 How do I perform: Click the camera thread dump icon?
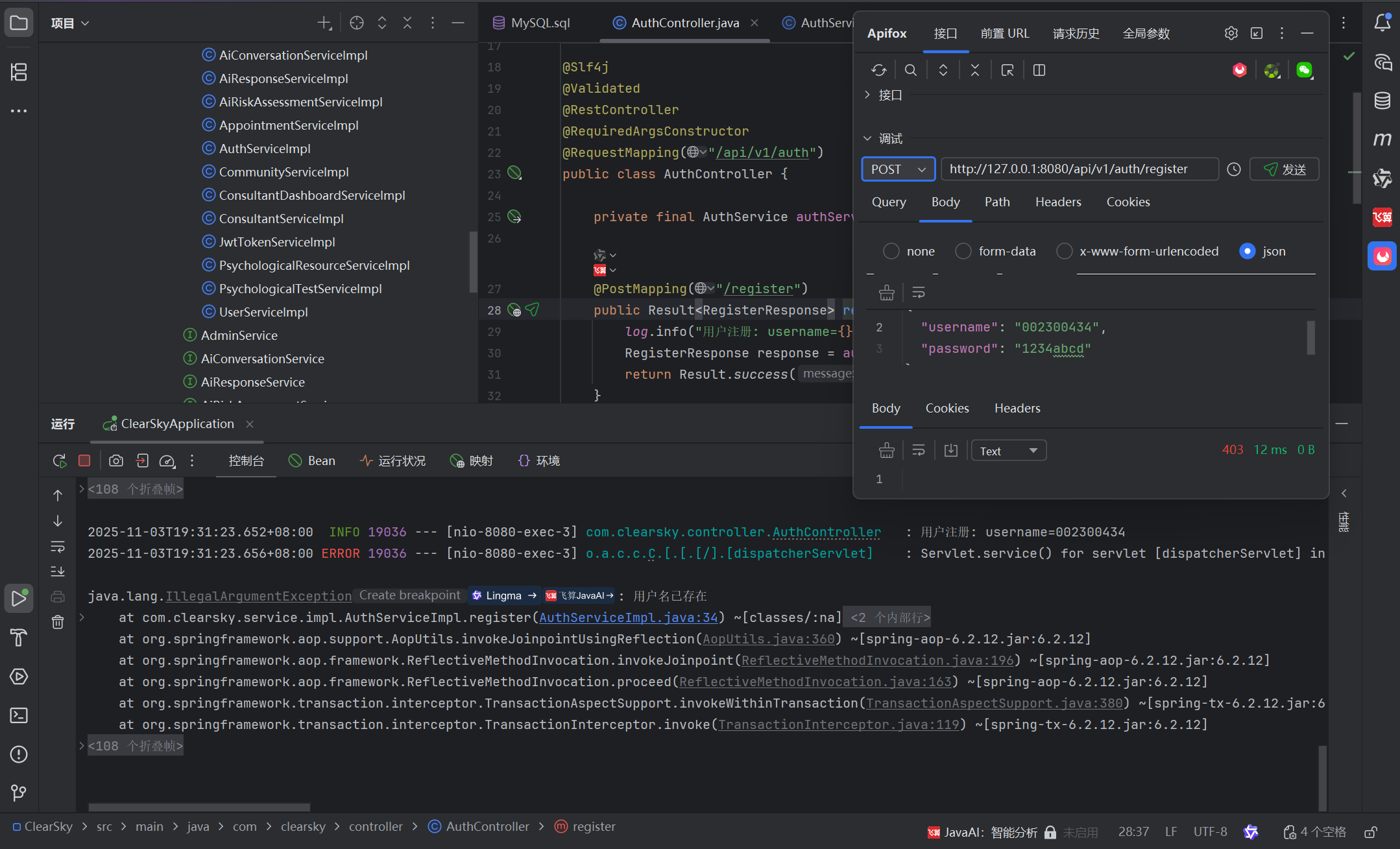point(116,460)
